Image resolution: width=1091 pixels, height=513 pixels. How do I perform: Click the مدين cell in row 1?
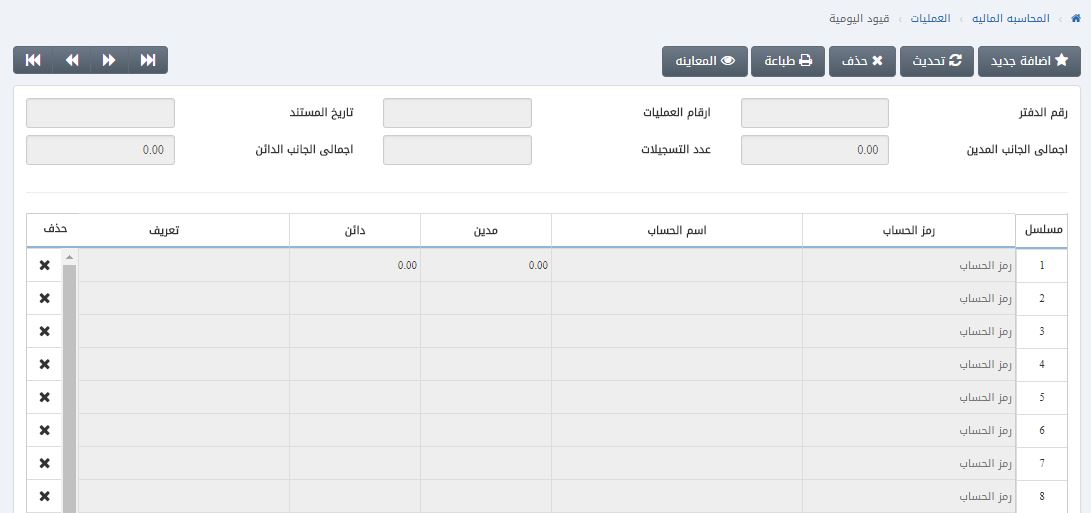(486, 266)
